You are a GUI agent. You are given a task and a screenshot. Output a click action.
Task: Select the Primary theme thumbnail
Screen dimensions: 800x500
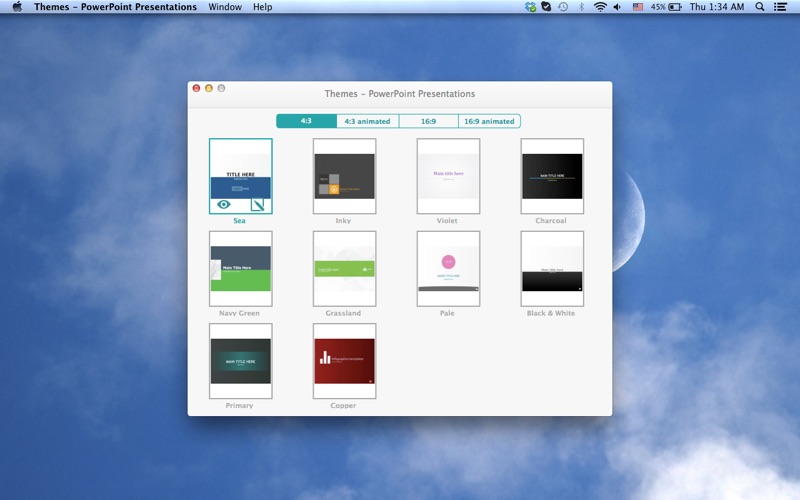pos(241,361)
